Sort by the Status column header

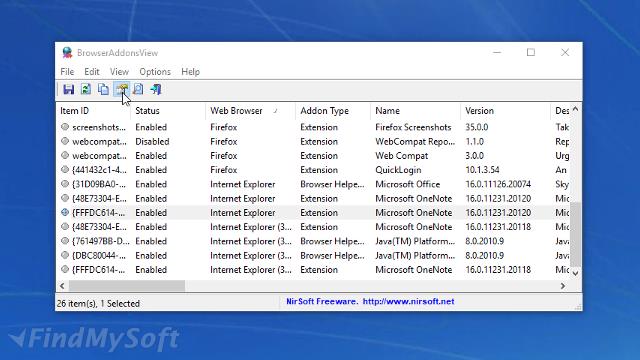coord(168,111)
